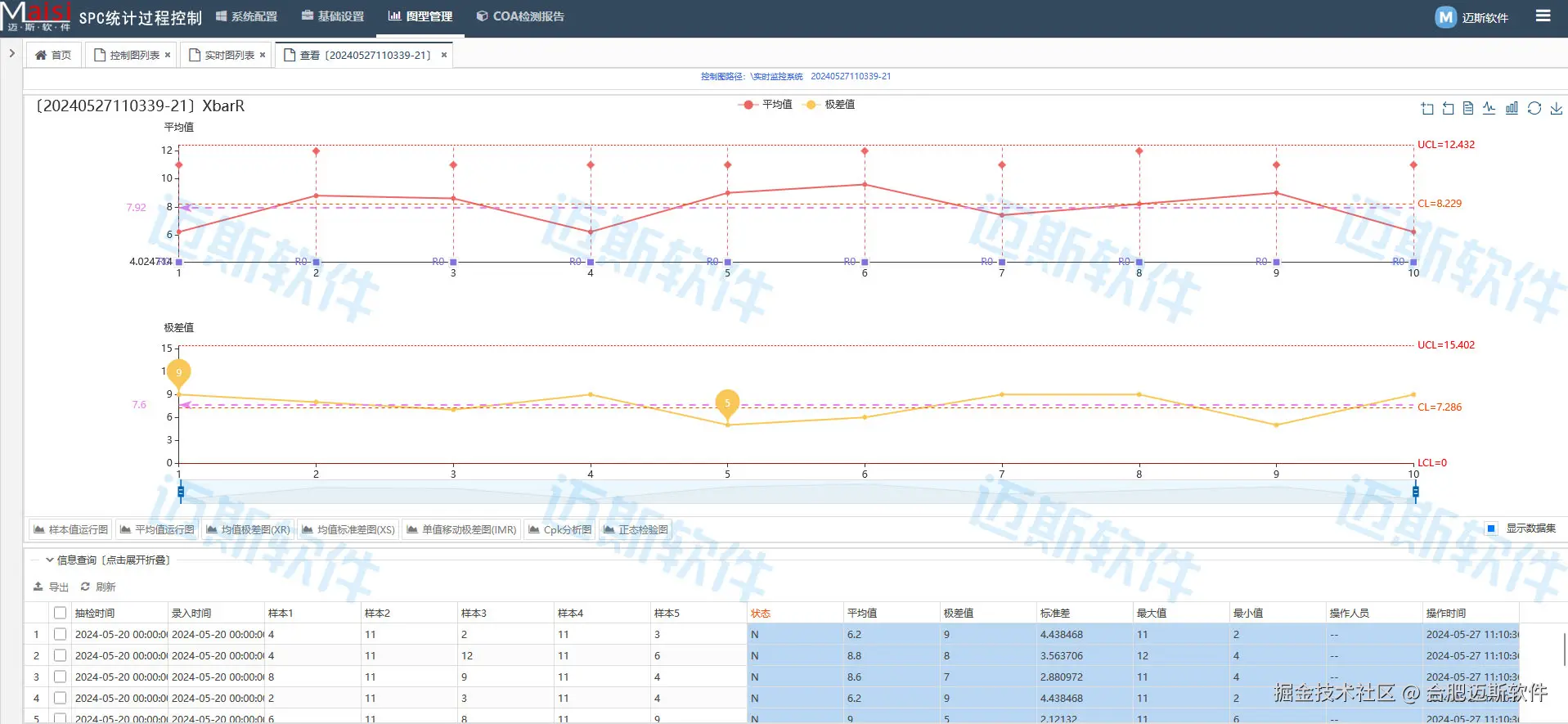
Task: Close the 控制图列表 tab
Action: tap(168, 55)
